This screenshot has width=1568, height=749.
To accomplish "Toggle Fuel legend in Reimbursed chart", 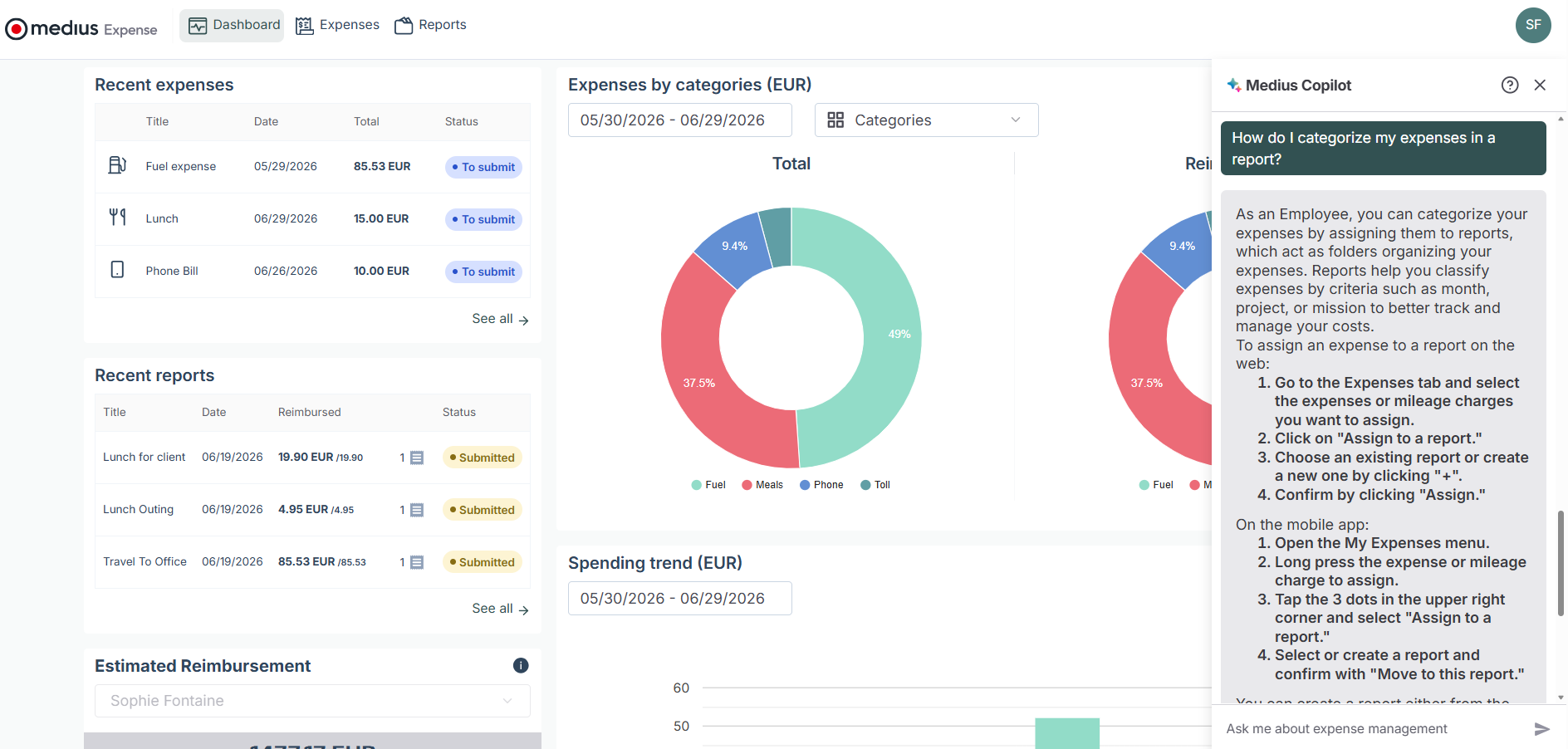I will [x=1156, y=485].
